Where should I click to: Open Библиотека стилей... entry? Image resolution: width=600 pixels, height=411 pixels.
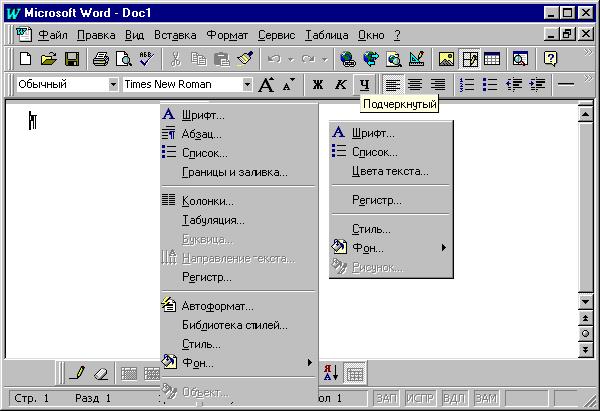(x=239, y=325)
